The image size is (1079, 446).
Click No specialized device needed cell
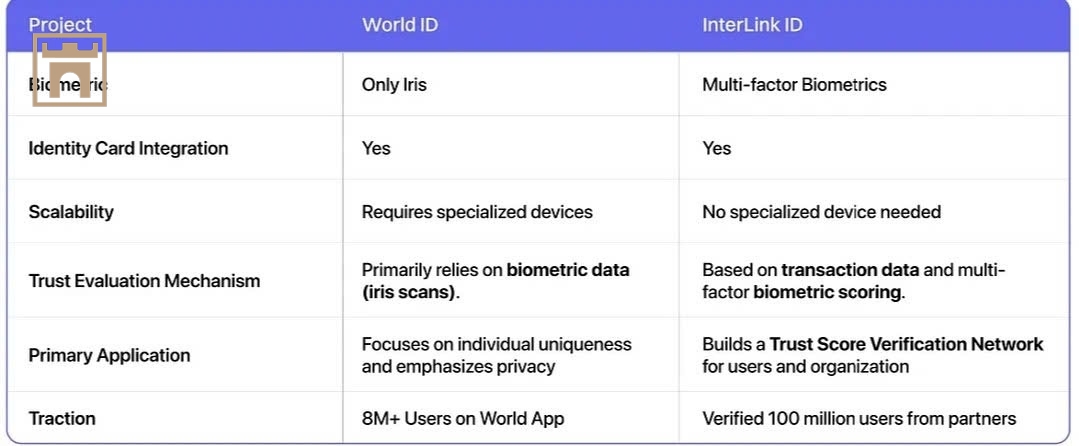tap(822, 212)
